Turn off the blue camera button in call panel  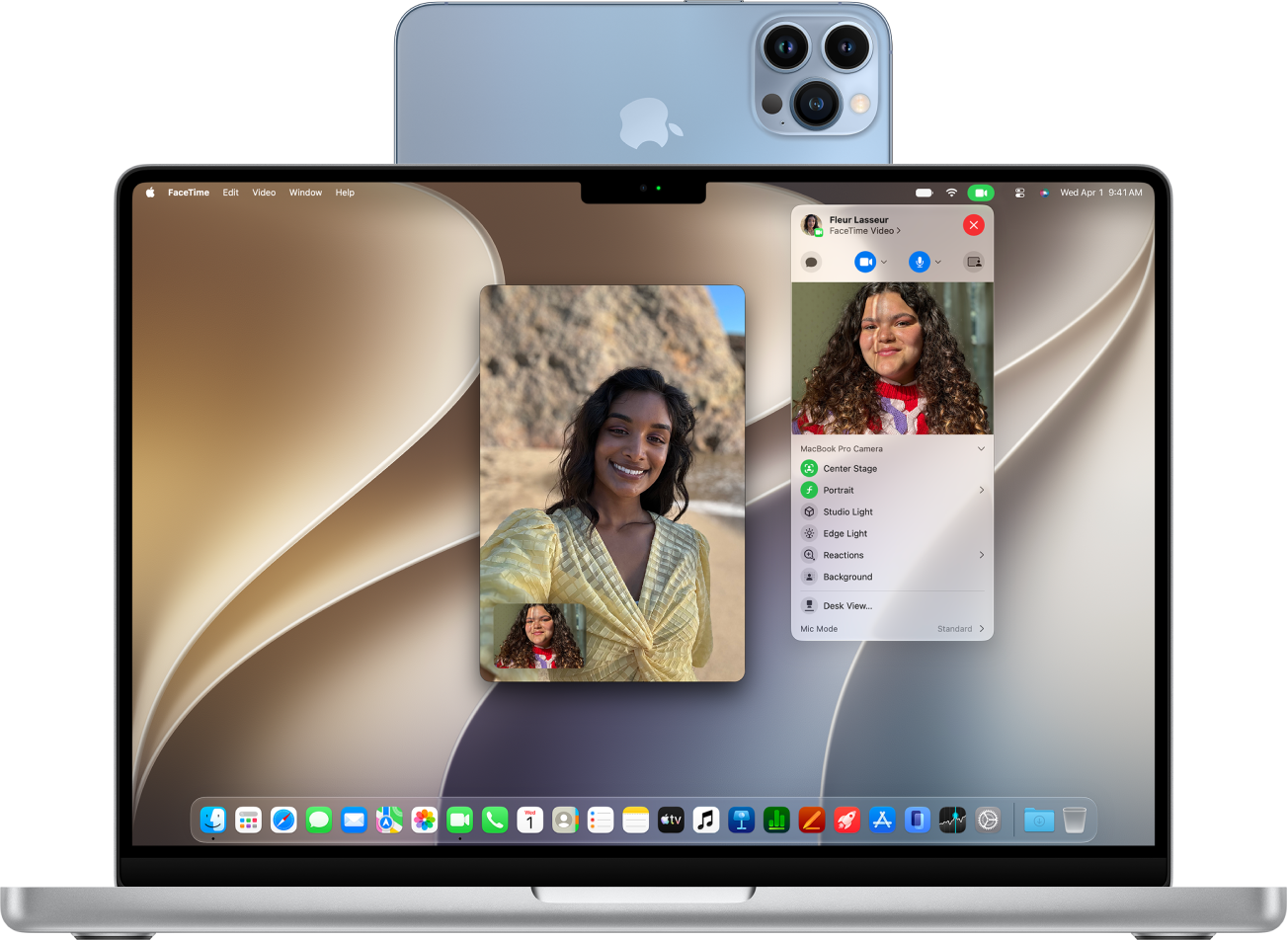tap(865, 262)
